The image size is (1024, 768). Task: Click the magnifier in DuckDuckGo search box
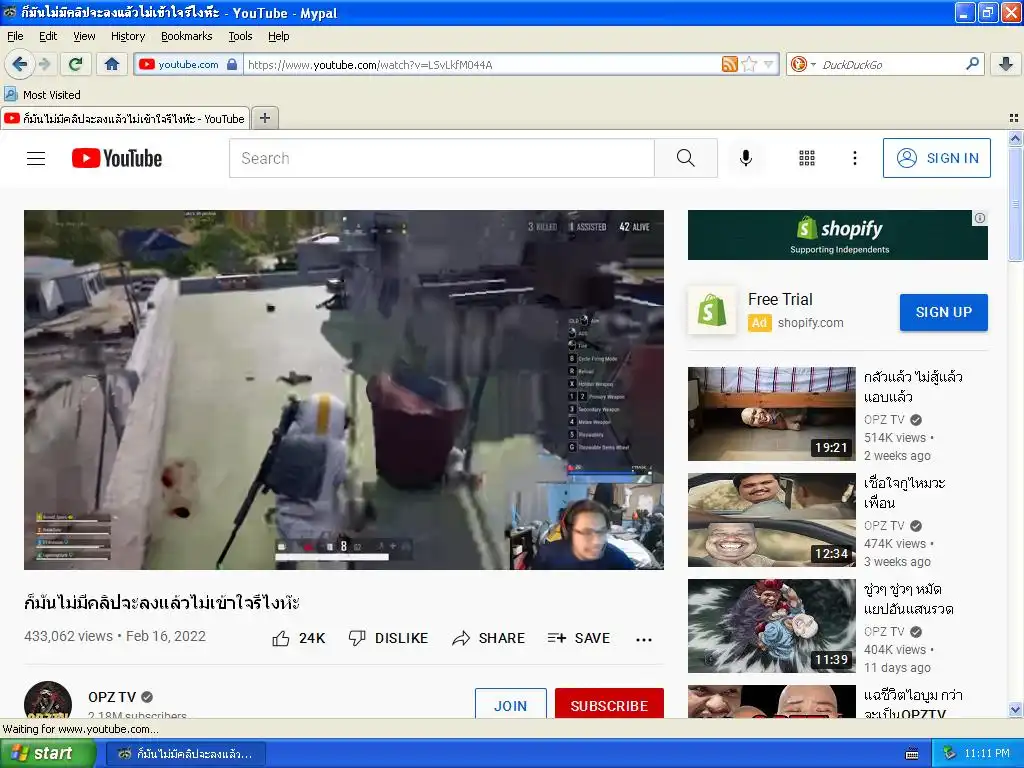coord(972,63)
